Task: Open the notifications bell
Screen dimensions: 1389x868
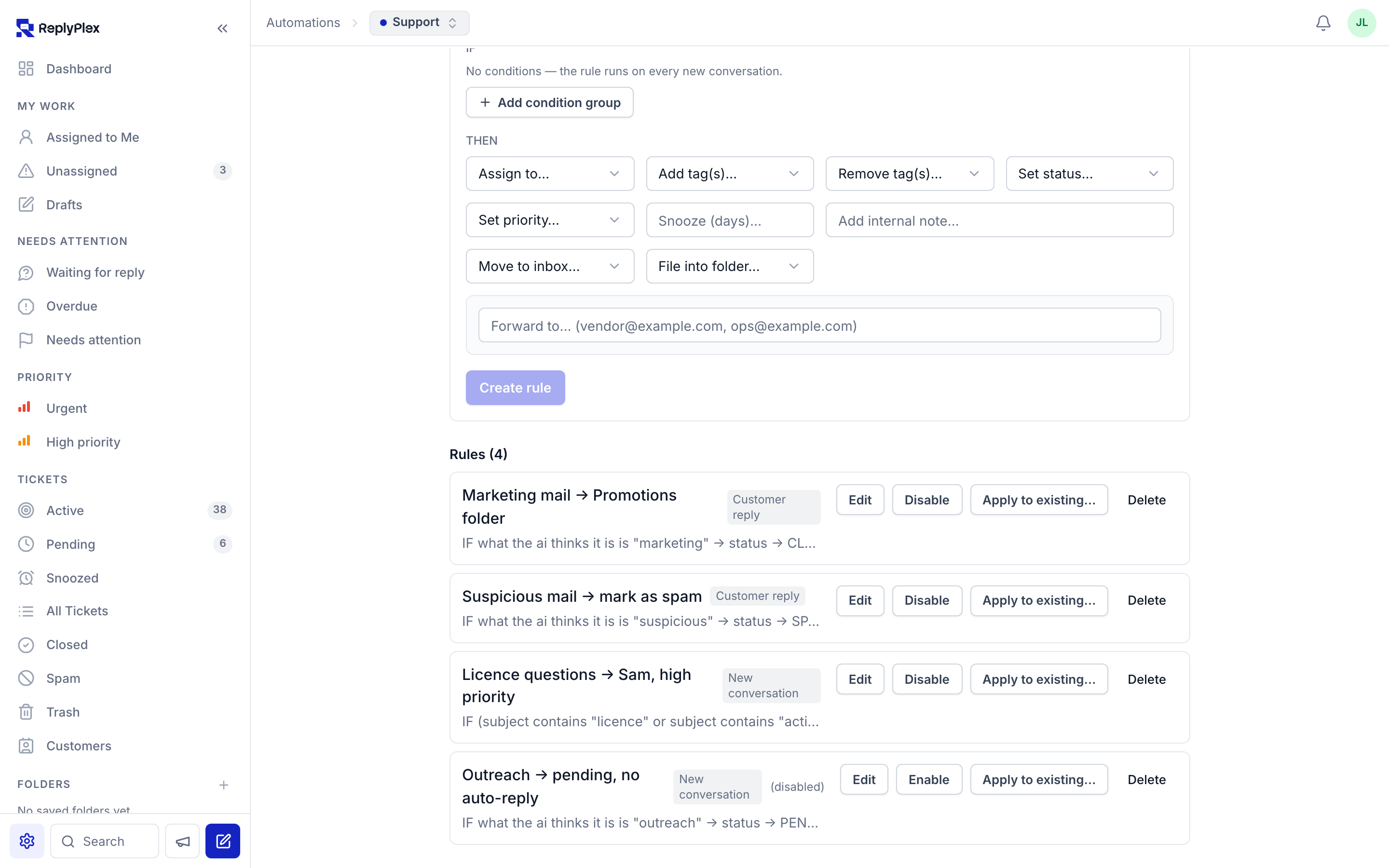Action: [1323, 23]
